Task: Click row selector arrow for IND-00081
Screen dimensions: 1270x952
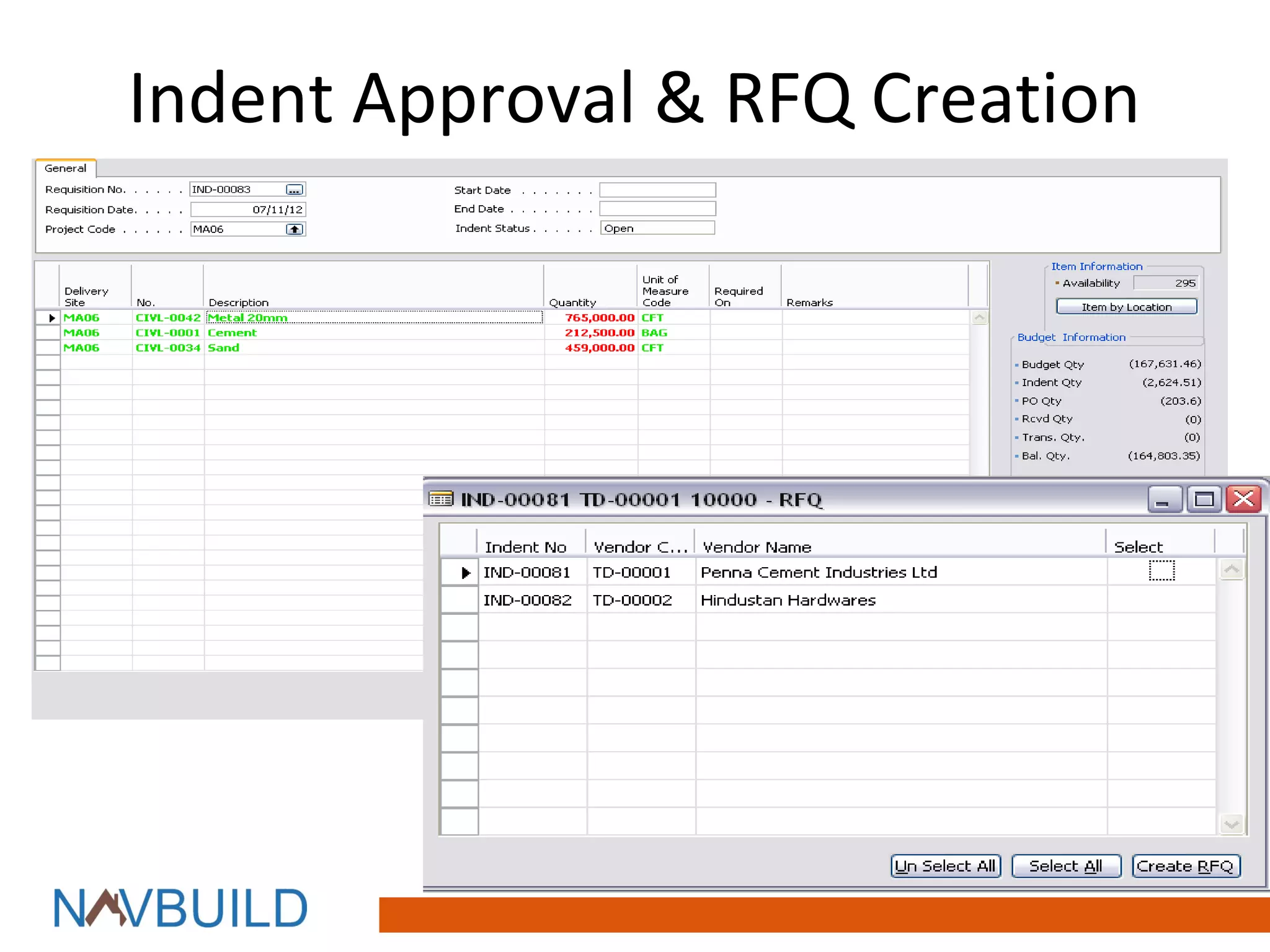Action: coord(460,572)
